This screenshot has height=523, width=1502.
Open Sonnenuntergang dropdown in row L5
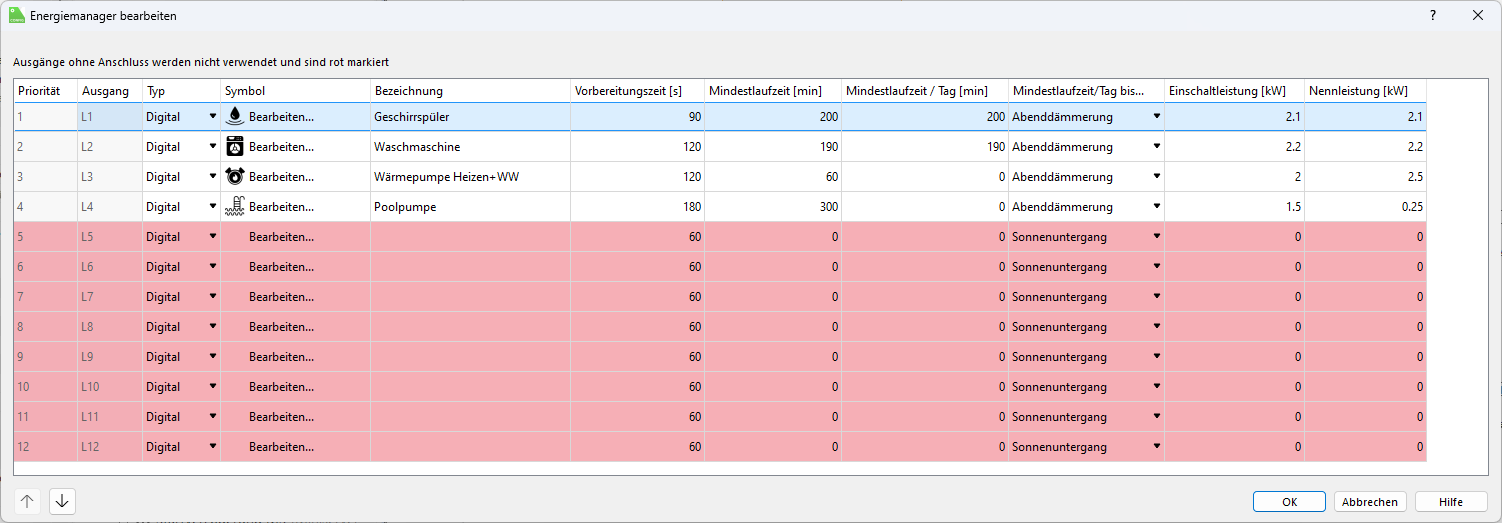click(x=1157, y=236)
